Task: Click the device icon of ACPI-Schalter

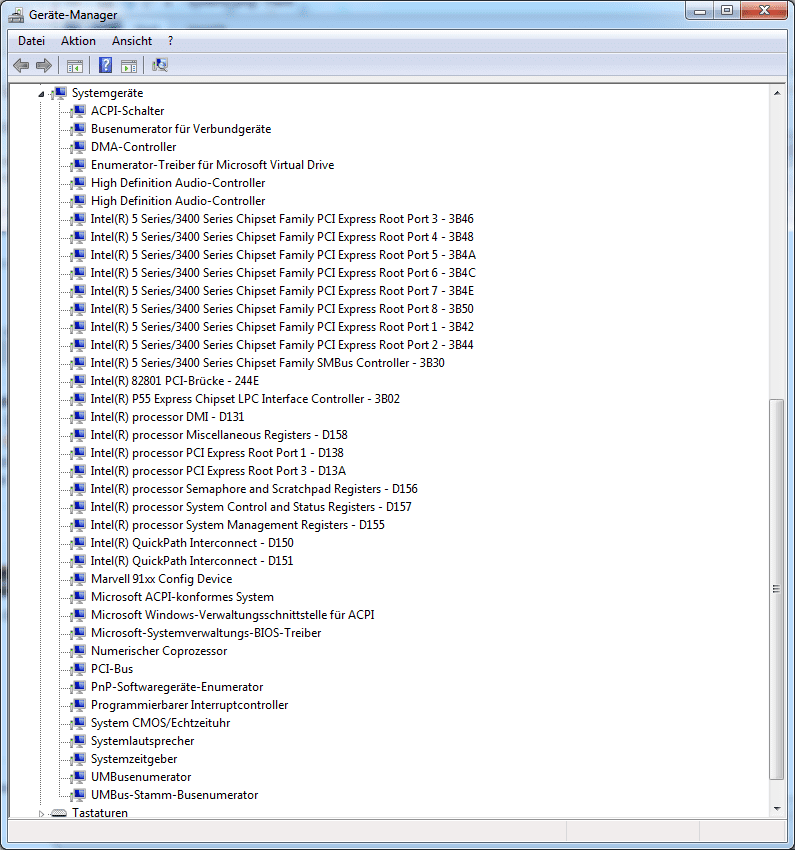Action: (x=79, y=111)
